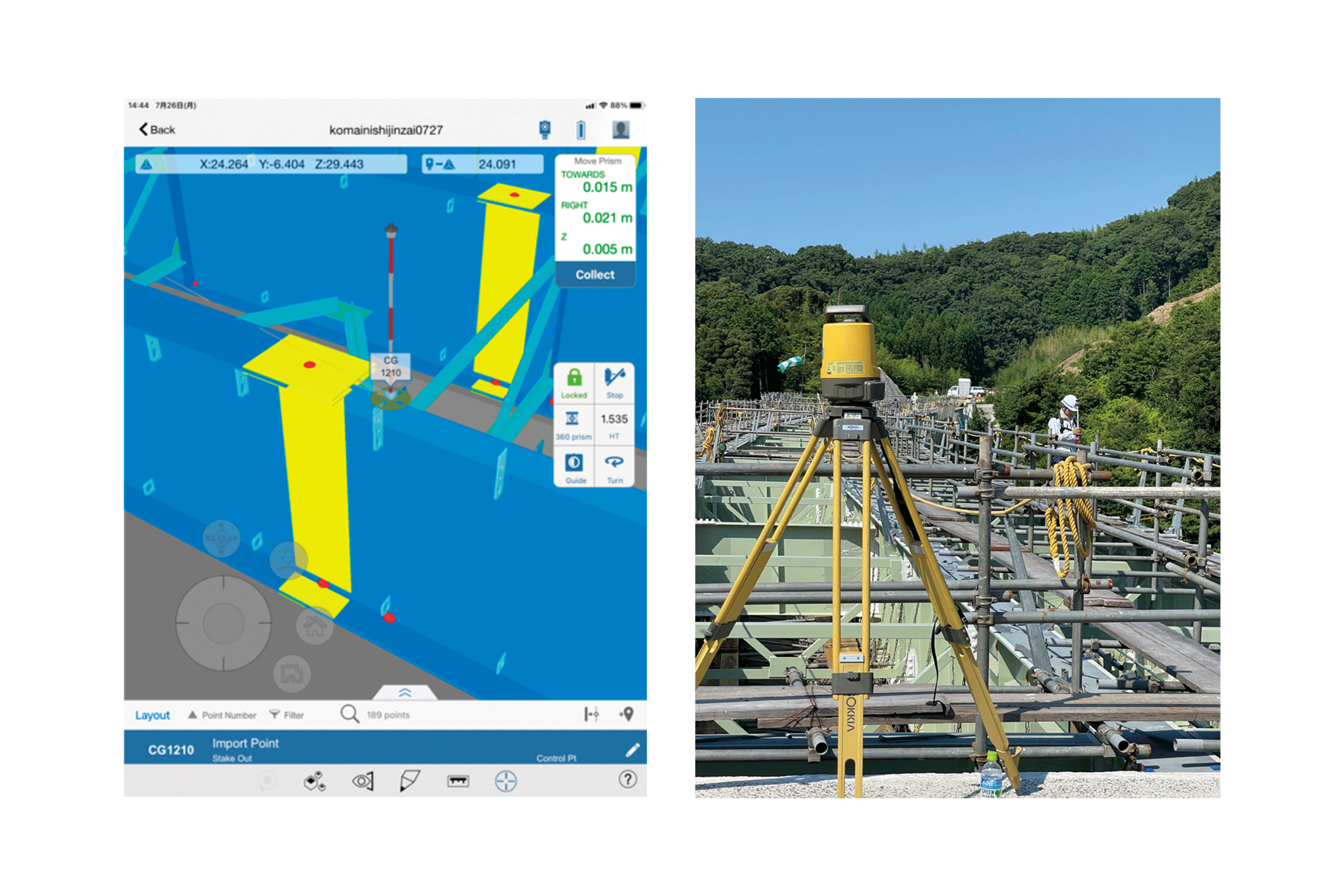The height and width of the screenshot is (896, 1344).
Task: Open the 360 prism type selector
Action: coord(574,425)
